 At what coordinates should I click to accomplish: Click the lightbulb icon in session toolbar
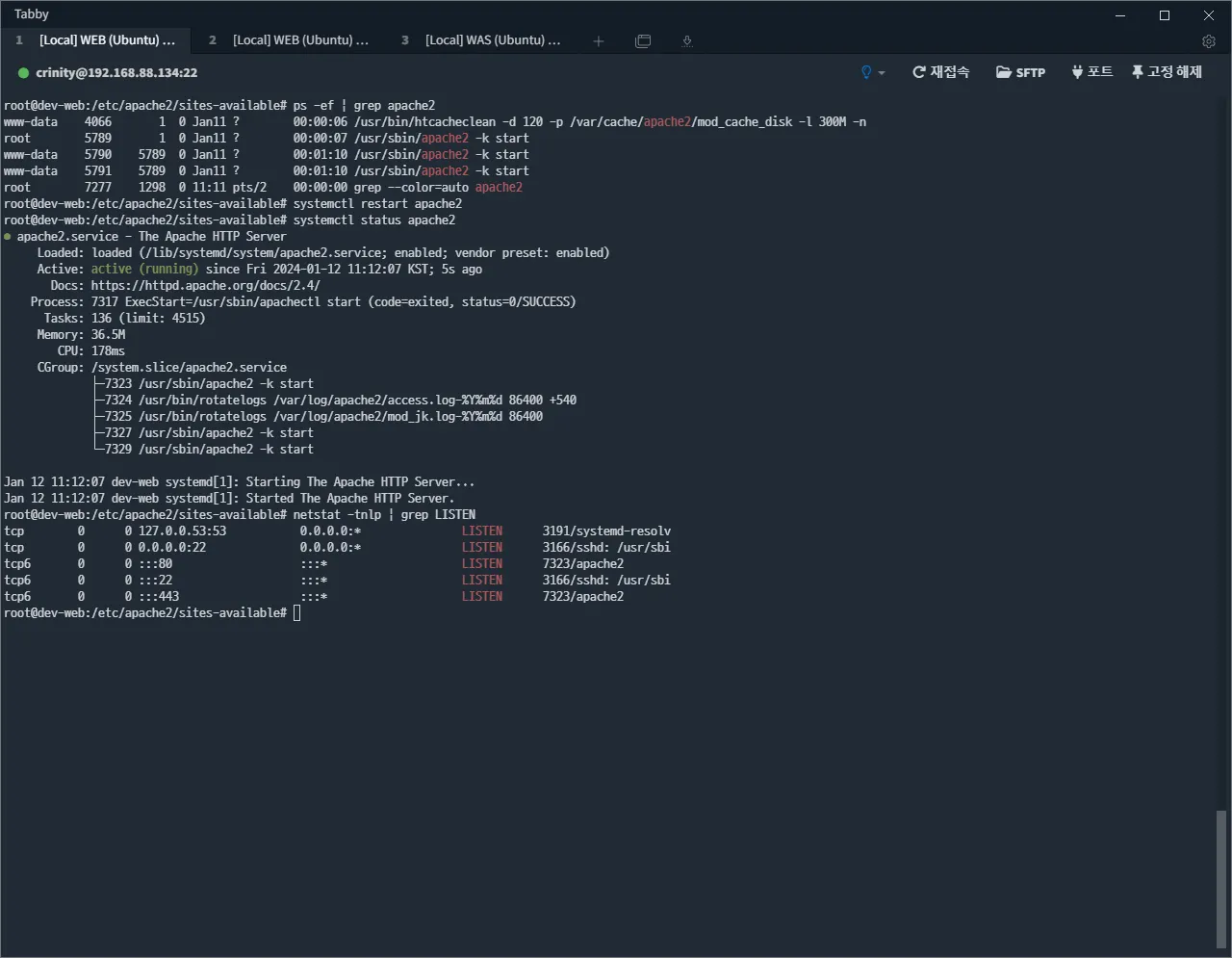coord(866,72)
